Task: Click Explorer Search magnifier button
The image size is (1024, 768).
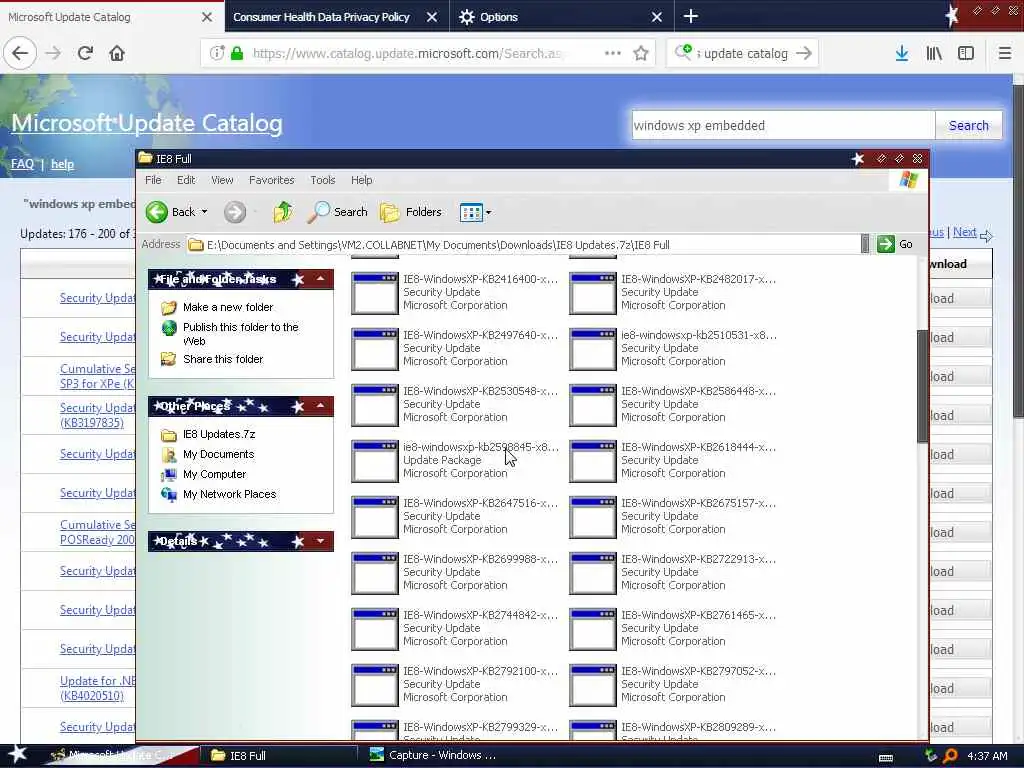Action: (x=337, y=212)
